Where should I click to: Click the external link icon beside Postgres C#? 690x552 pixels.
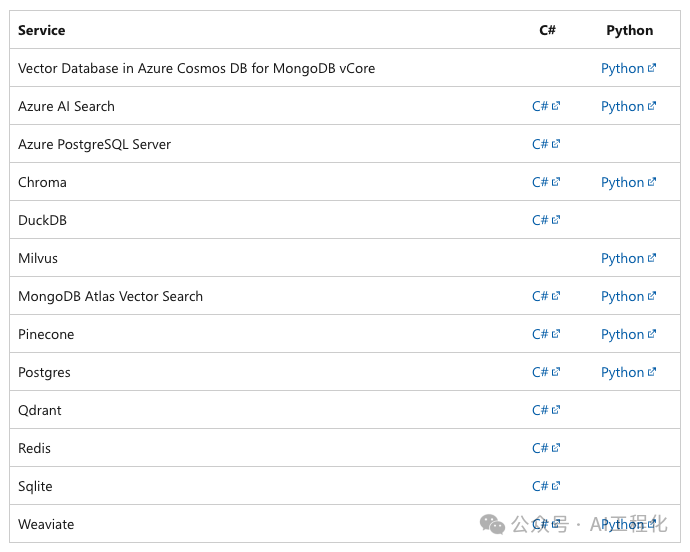pos(556,372)
